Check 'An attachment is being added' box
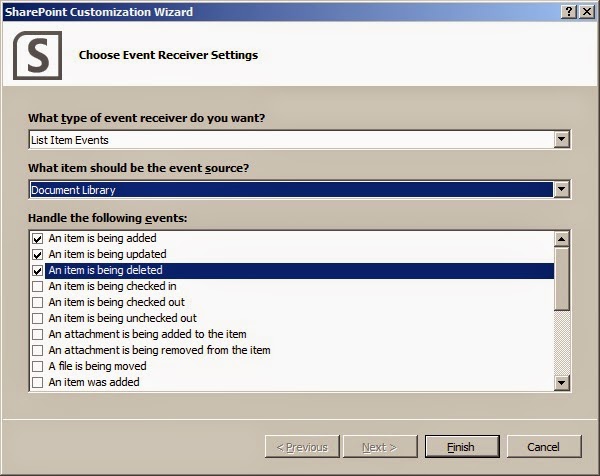Image resolution: width=600 pixels, height=476 pixels. point(38,334)
